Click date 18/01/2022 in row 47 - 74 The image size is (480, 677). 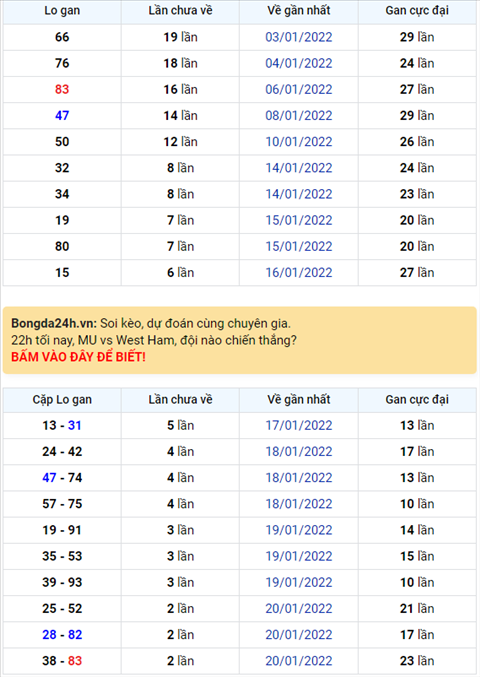(x=299, y=478)
